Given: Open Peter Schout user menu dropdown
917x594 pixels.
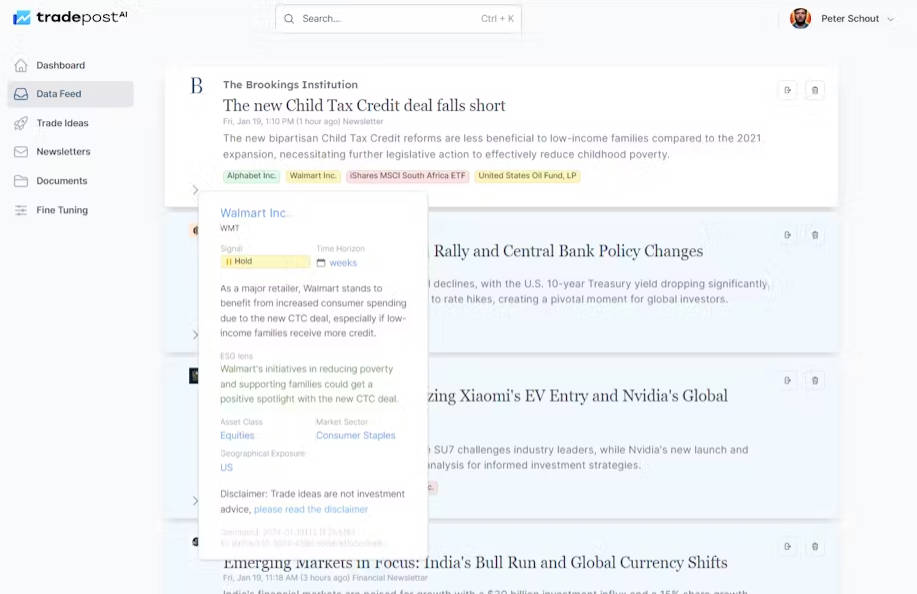Looking at the screenshot, I should tap(890, 19).
